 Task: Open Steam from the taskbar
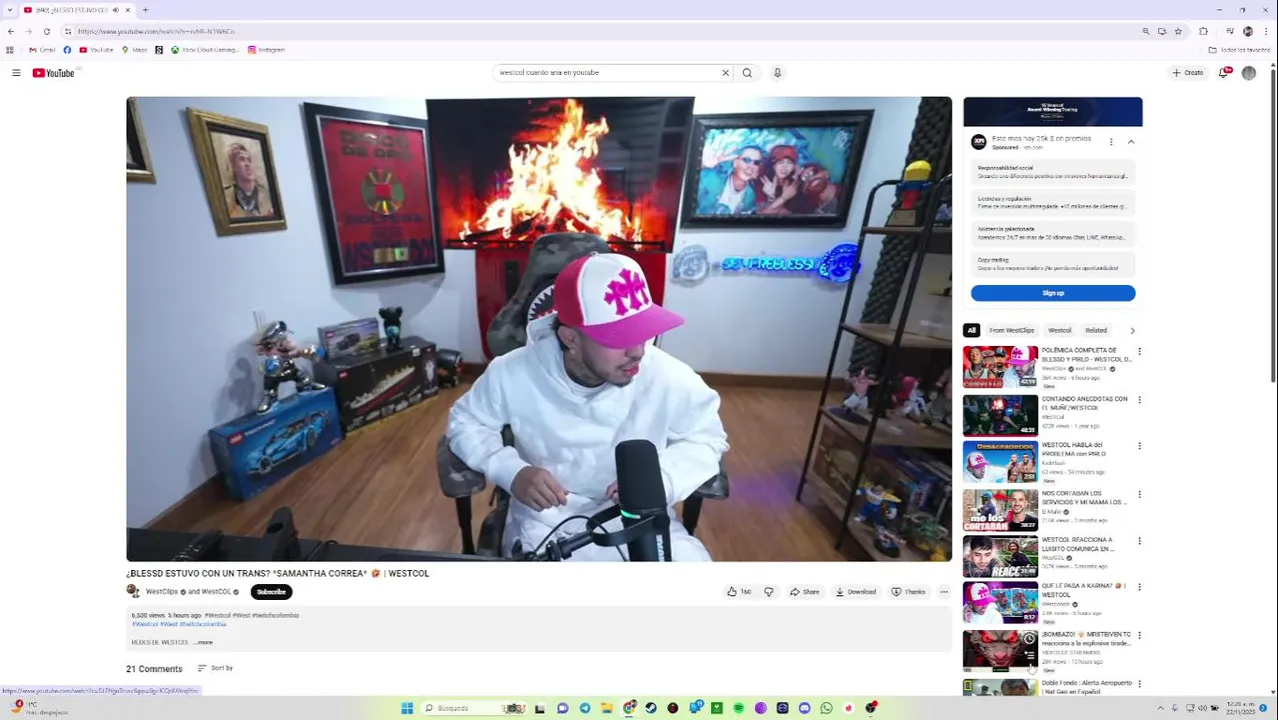click(x=651, y=708)
